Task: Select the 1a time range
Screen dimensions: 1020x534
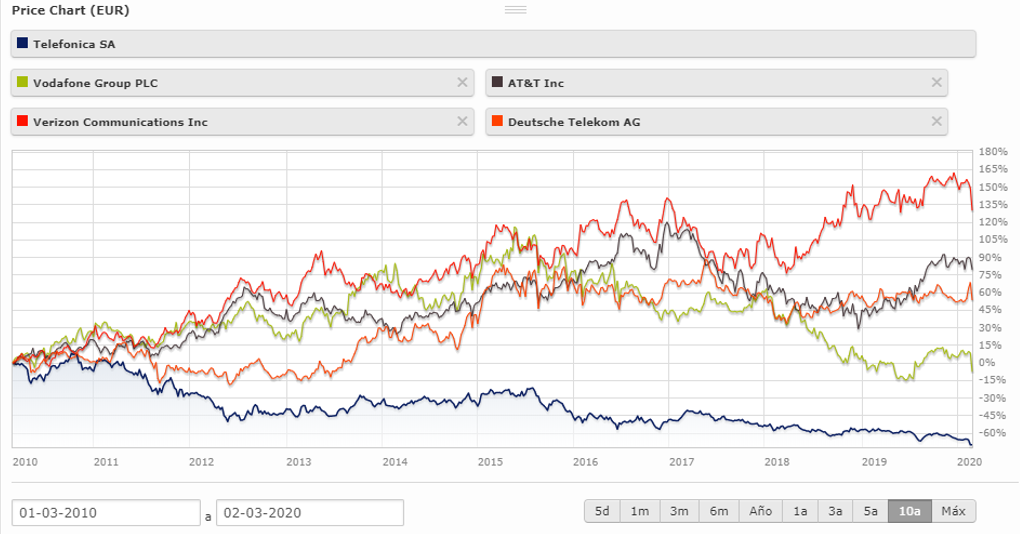Action: (800, 511)
